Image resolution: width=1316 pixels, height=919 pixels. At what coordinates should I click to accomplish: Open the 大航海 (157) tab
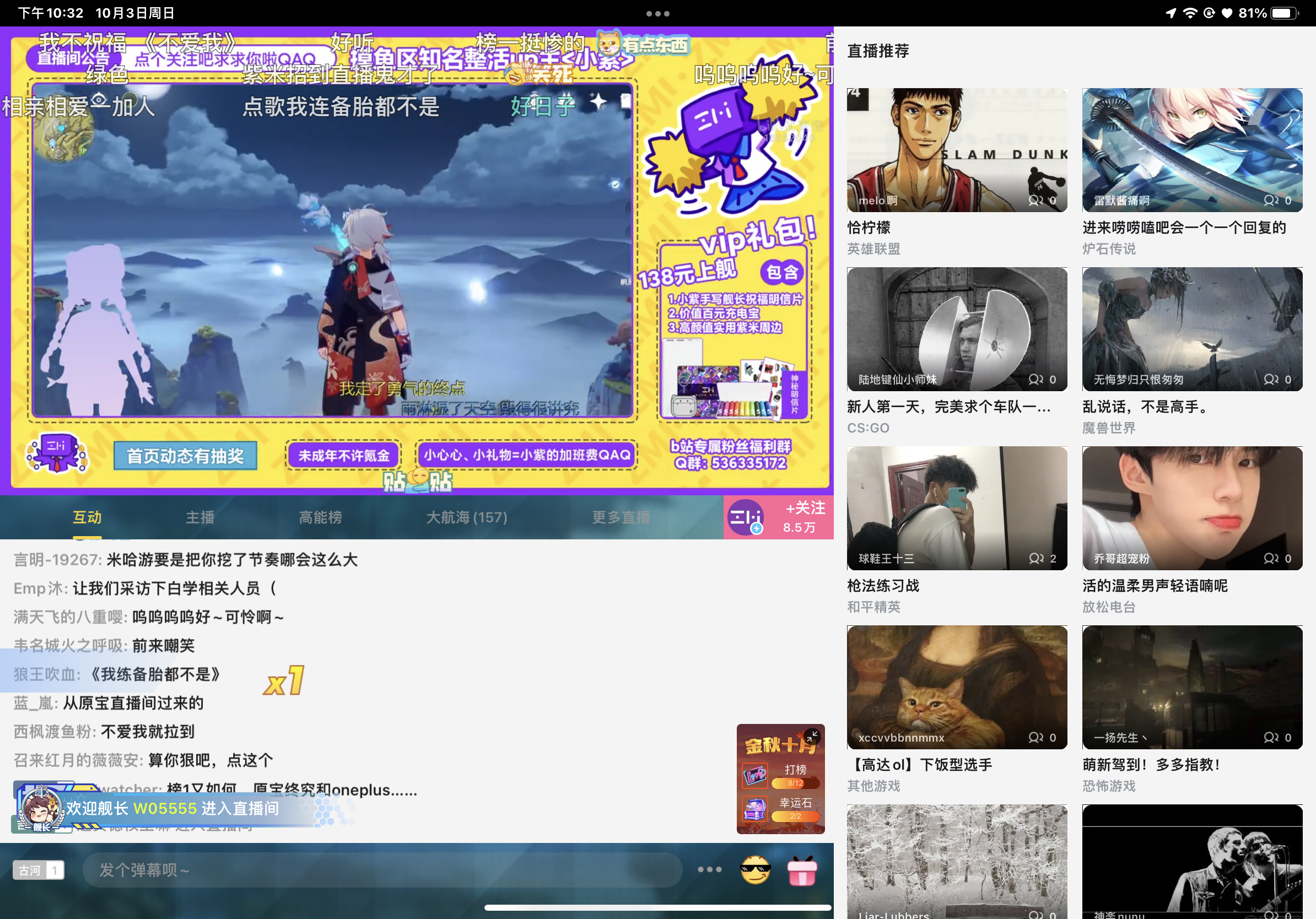click(467, 517)
